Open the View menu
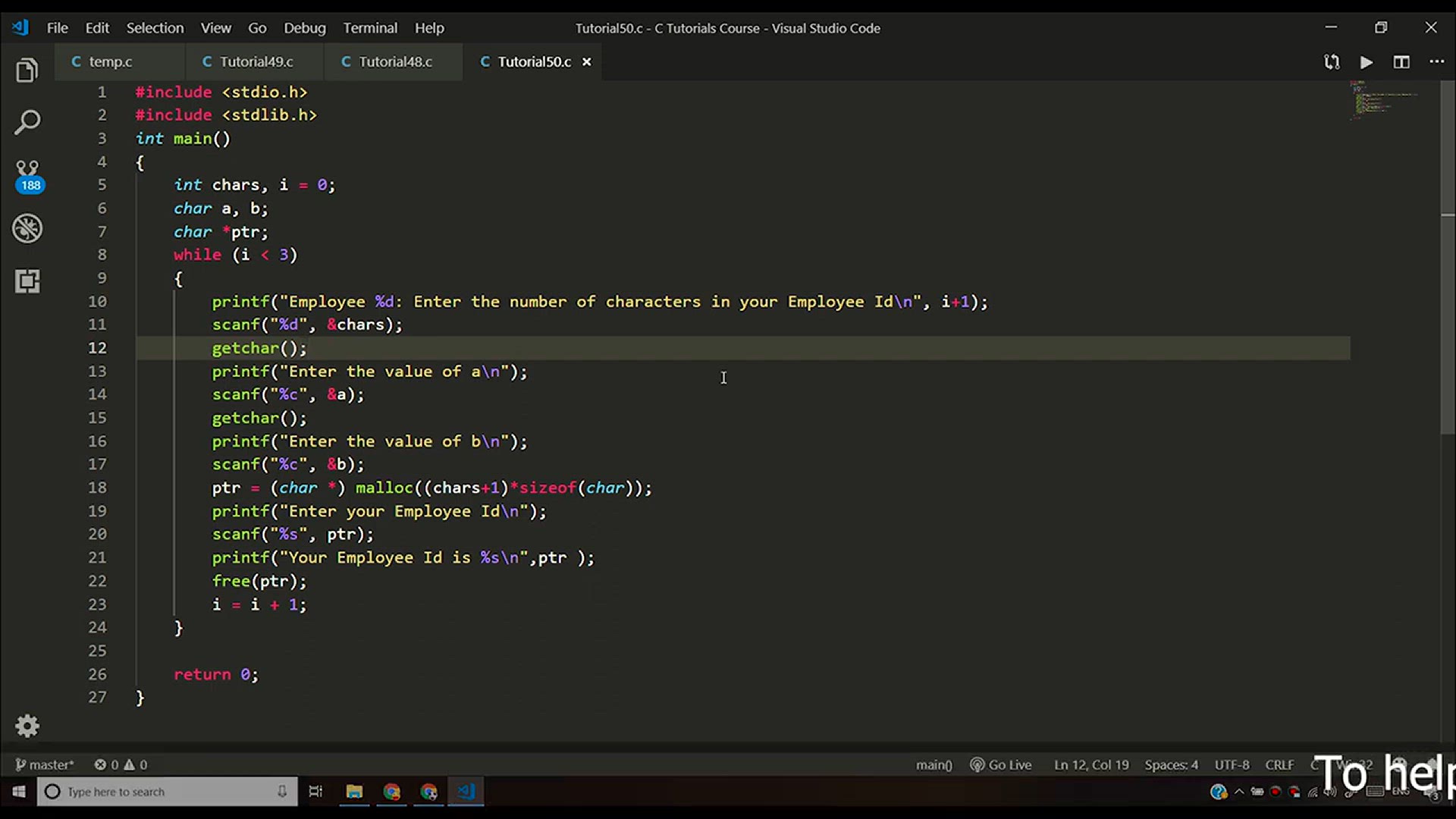 pos(215,28)
